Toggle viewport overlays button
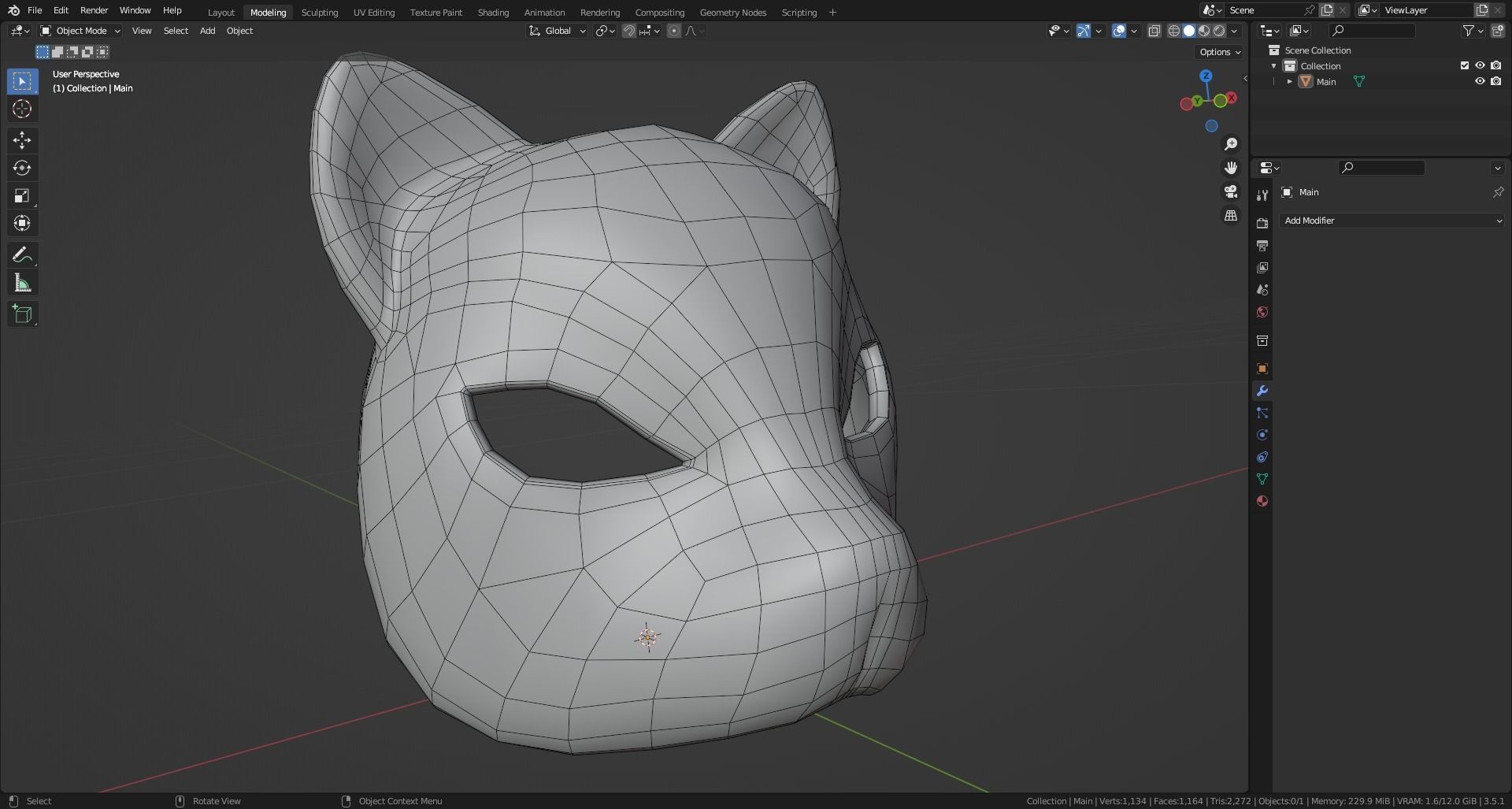Image resolution: width=1512 pixels, height=809 pixels. [x=1119, y=31]
